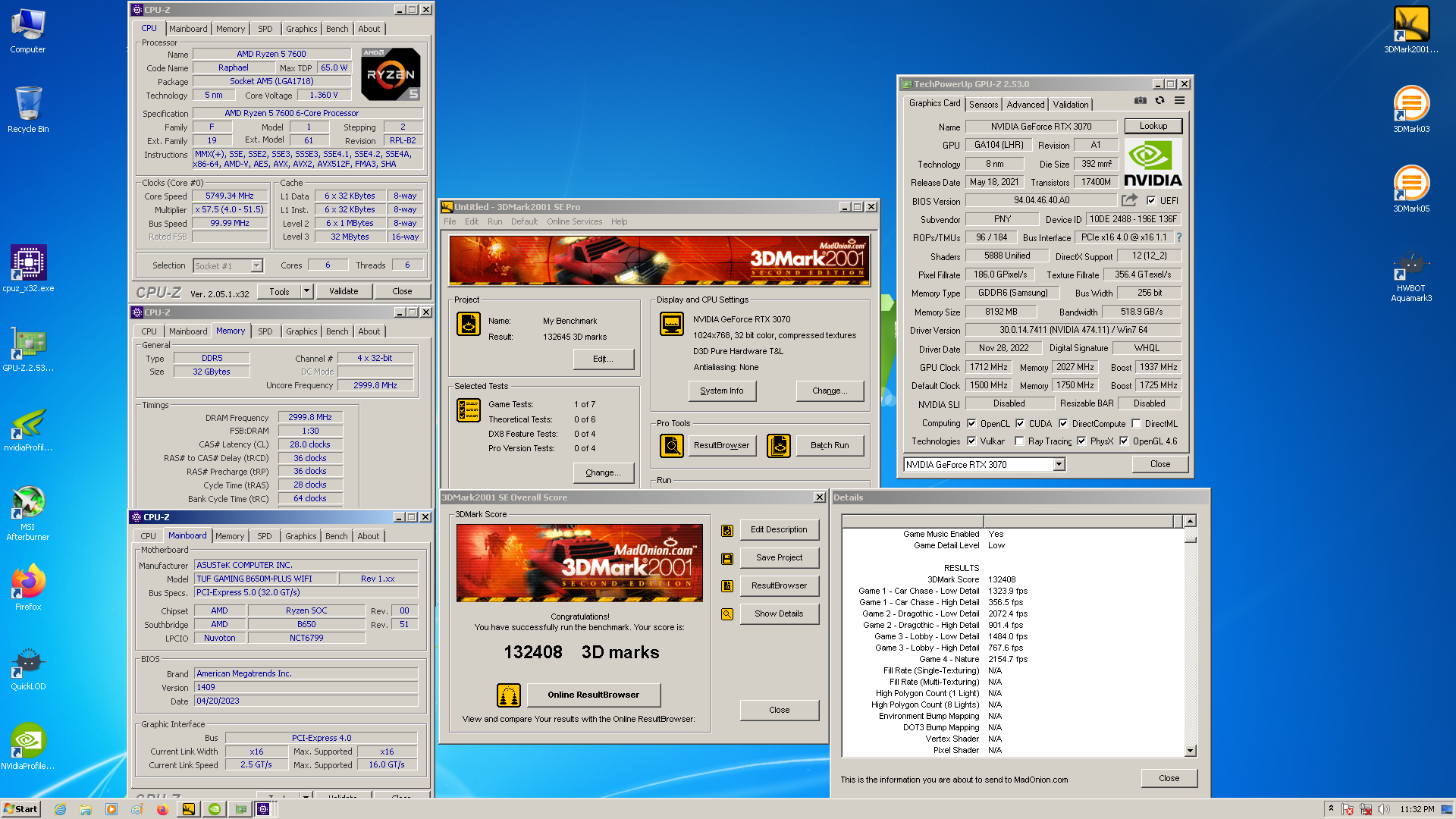
Task: Toggle the PhysX checkbox
Action: point(1081,441)
